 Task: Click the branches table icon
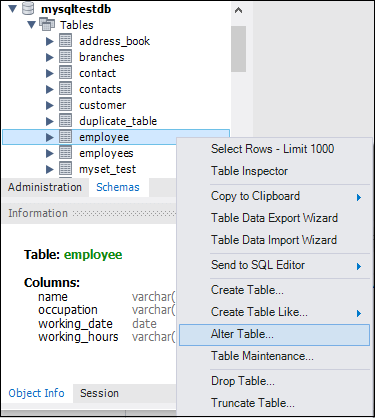(x=65, y=57)
